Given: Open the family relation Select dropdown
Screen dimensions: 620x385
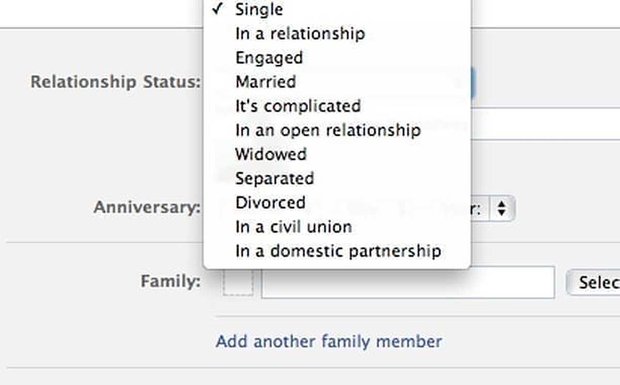Looking at the screenshot, I should coord(593,282).
